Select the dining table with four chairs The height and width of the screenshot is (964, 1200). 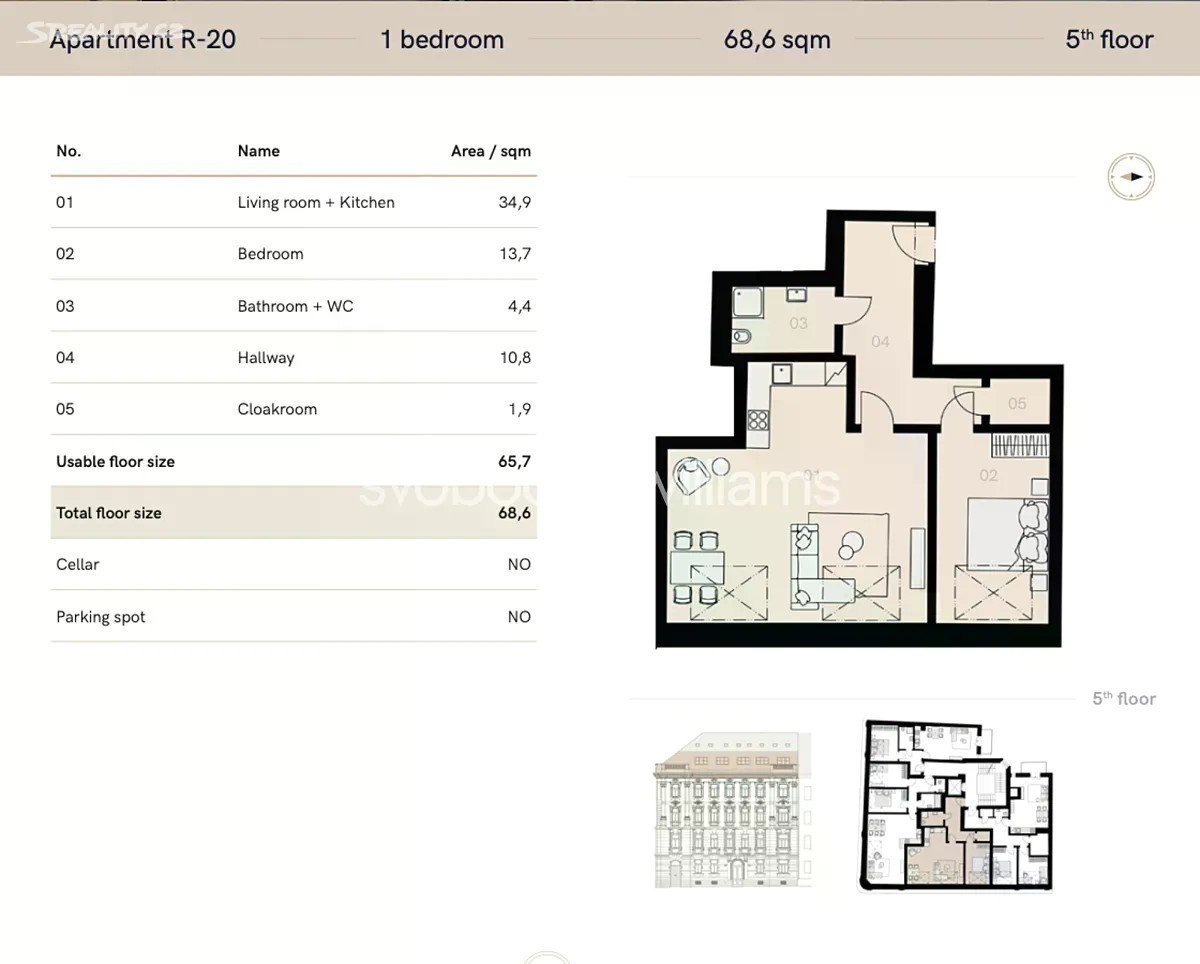coord(698,568)
